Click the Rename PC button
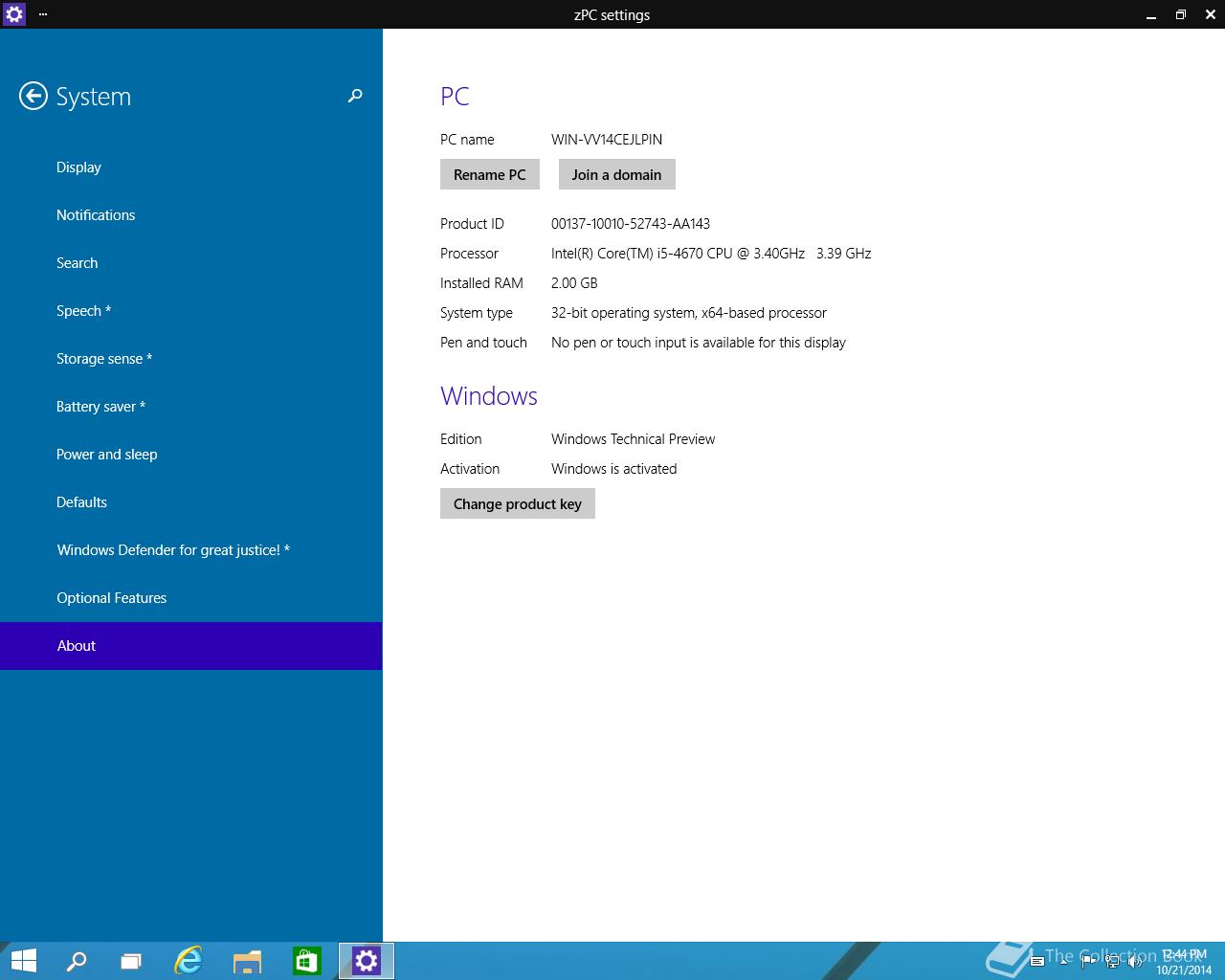Screen dimensions: 1225x980 tap(490, 175)
